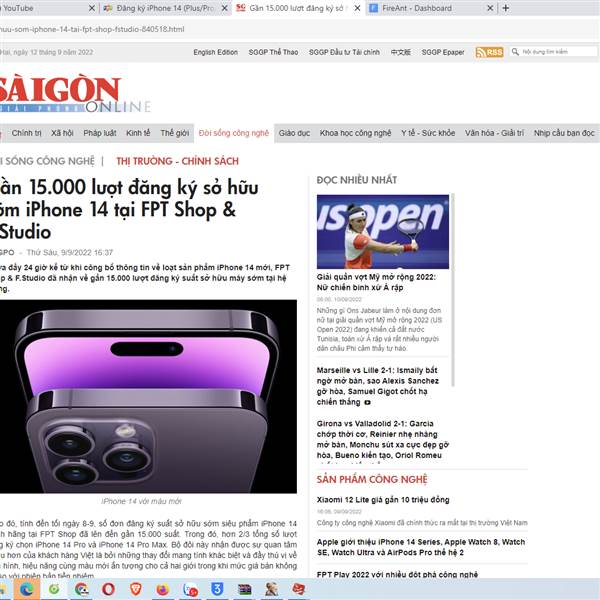The height and width of the screenshot is (600, 600).
Task: Switch to the YouTube tab
Action: point(42,8)
